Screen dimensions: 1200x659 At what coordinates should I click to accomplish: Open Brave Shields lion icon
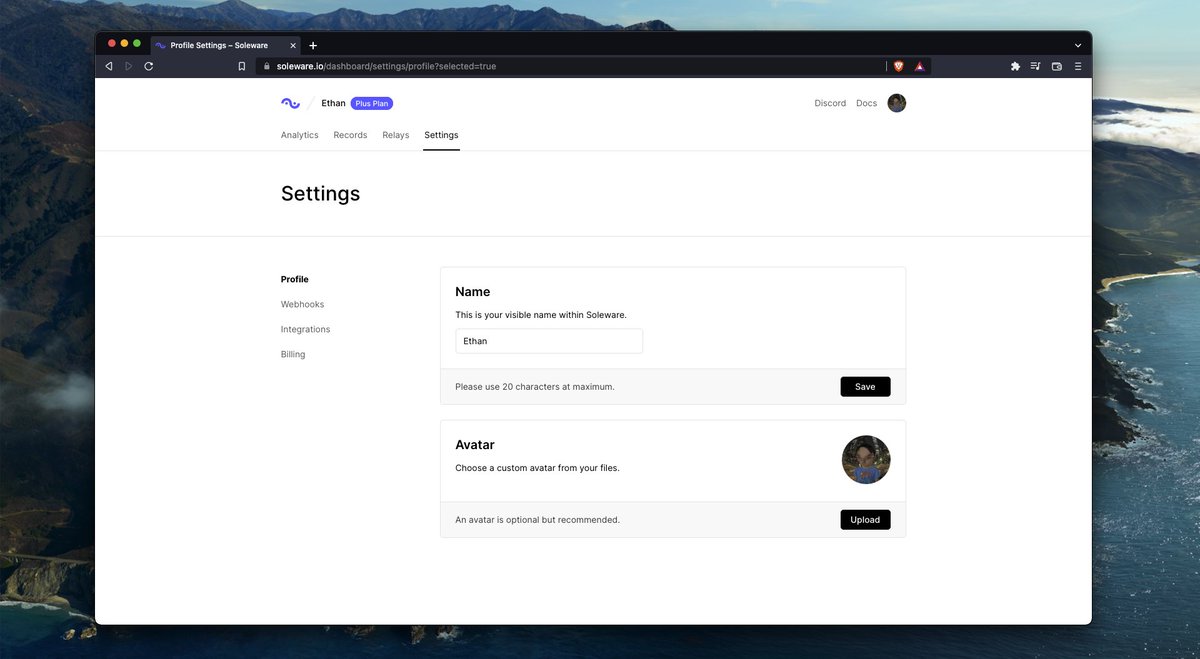[898, 66]
